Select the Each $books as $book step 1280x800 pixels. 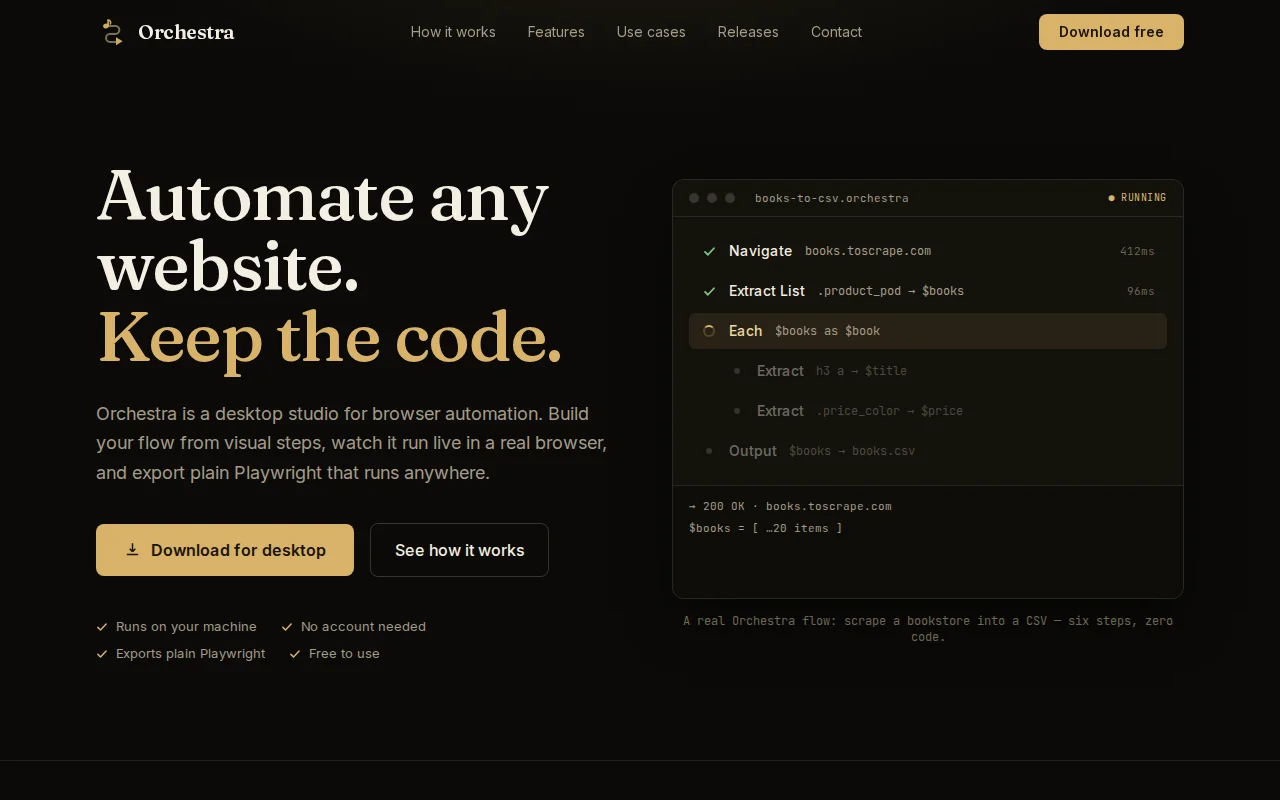pos(928,331)
